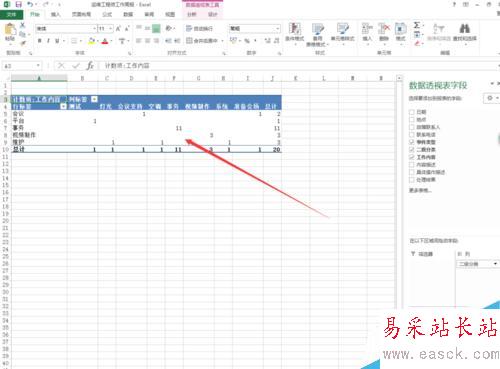
Task: Click the Wrap Text button
Action: point(199,29)
